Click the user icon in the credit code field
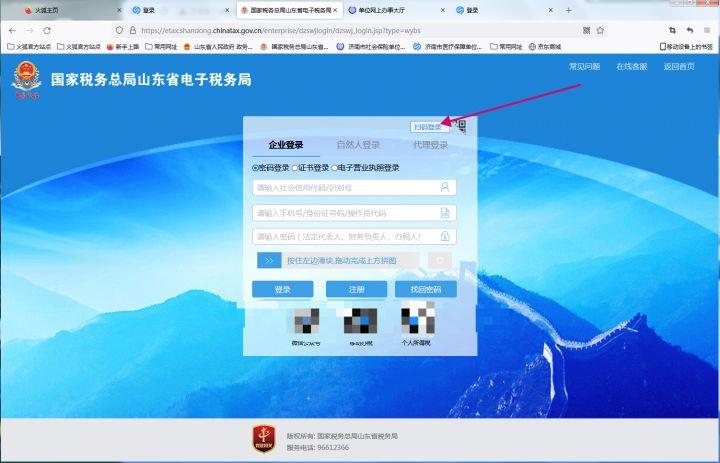The width and height of the screenshot is (720, 463). 444,187
